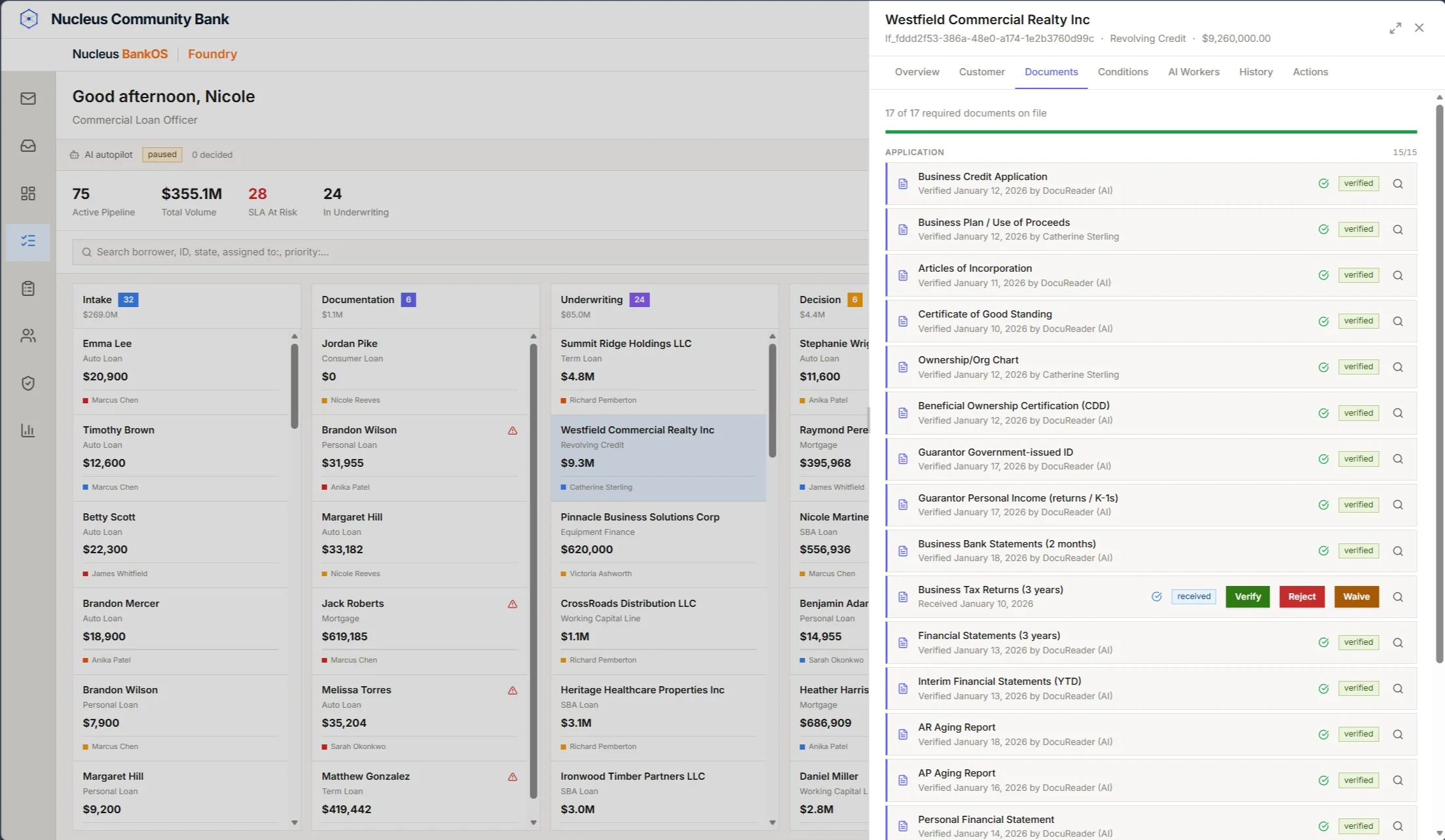
Task: Open the bar chart reports icon
Action: click(28, 430)
